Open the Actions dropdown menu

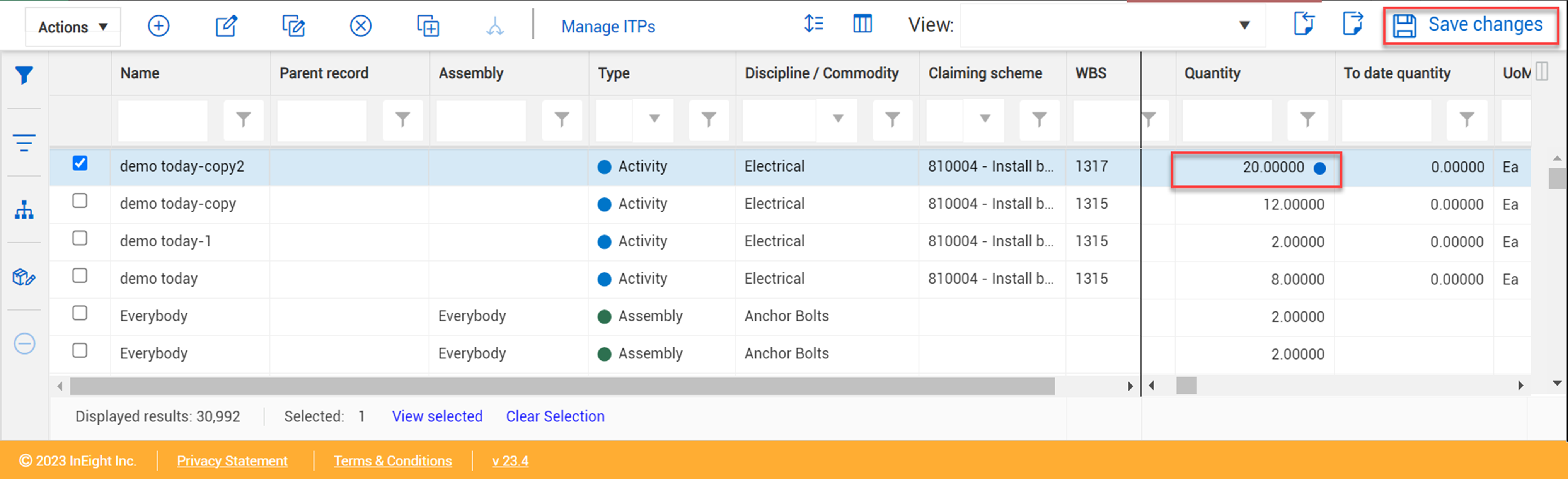point(72,27)
